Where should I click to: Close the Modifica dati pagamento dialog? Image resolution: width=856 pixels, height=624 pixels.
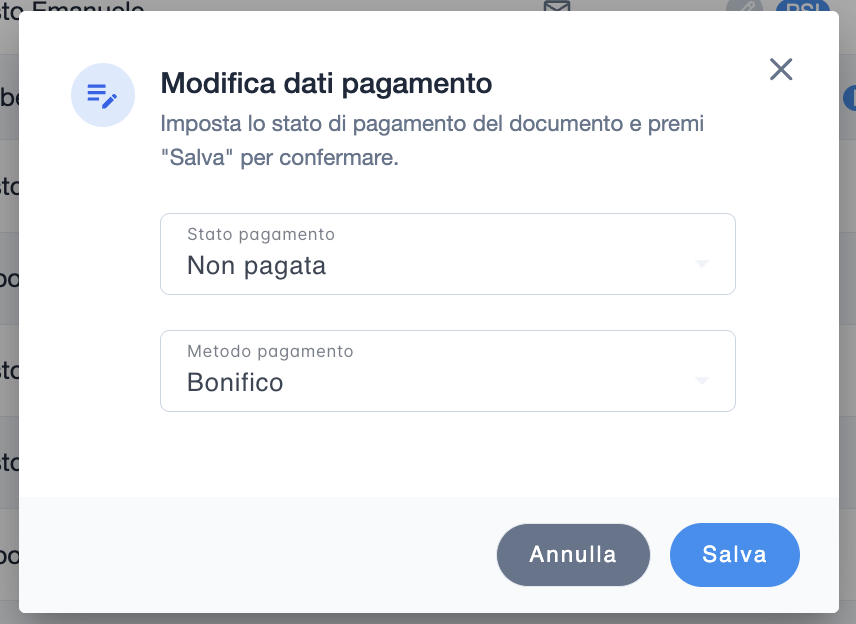pyautogui.click(x=781, y=69)
